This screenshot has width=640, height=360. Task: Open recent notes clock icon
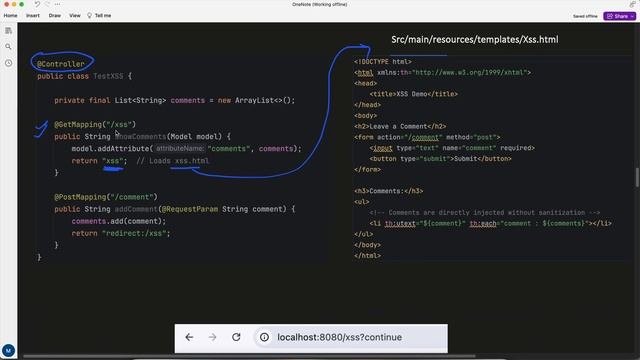pos(8,63)
